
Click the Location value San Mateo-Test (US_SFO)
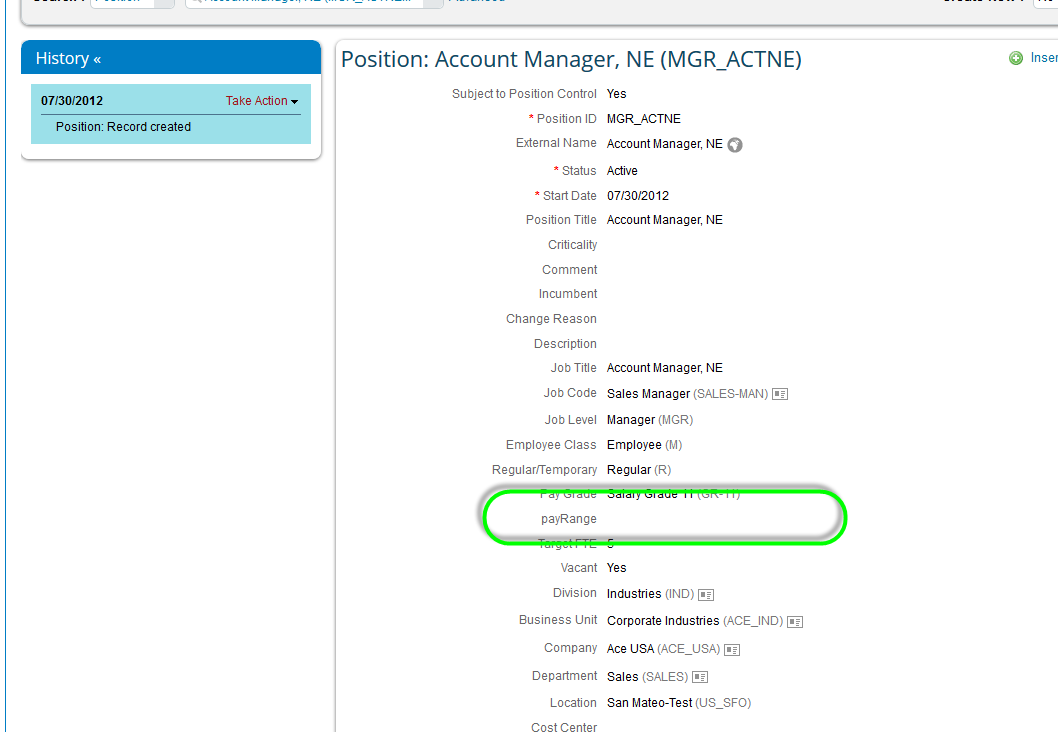coord(679,703)
